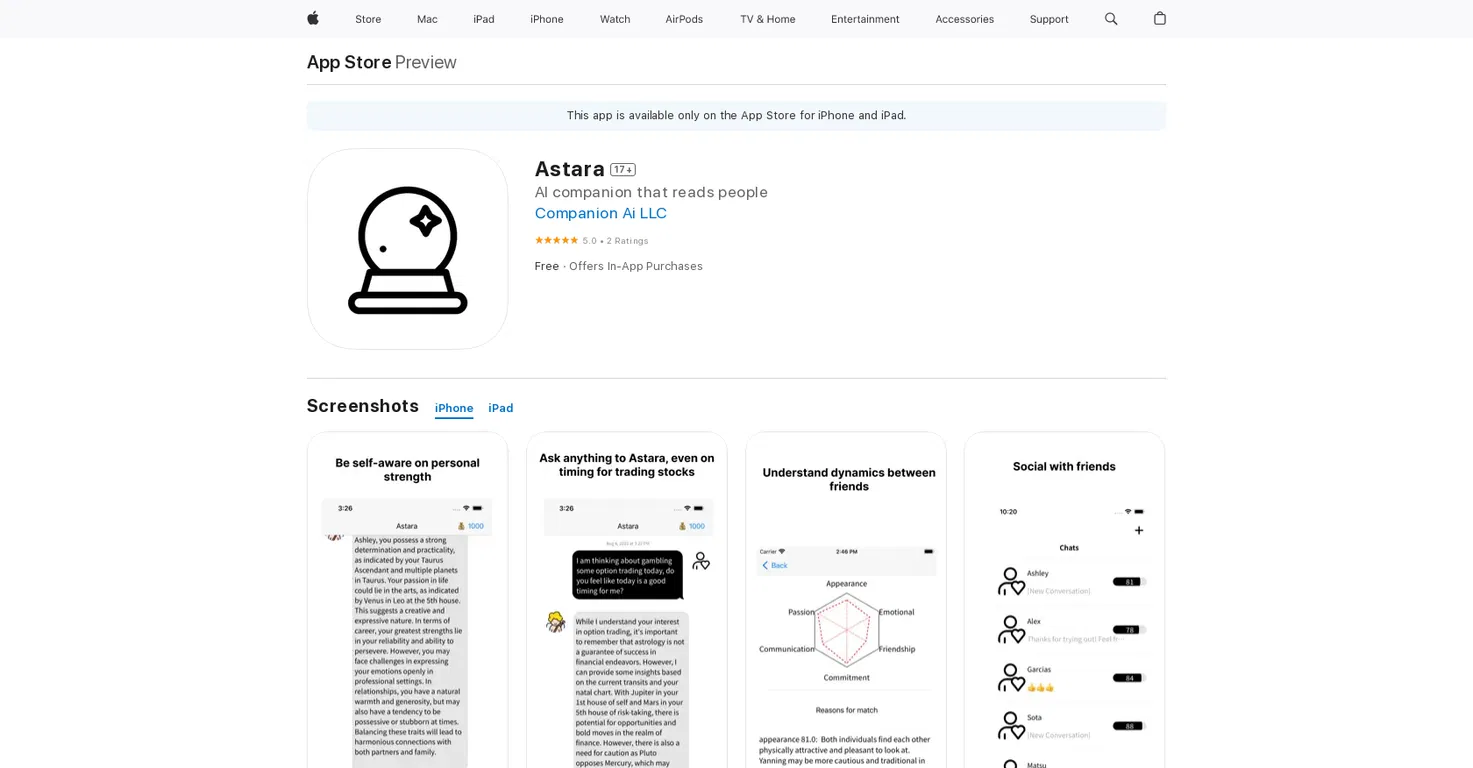This screenshot has height=768, width=1473.
Task: Open the AirPods menu item
Action: [684, 19]
